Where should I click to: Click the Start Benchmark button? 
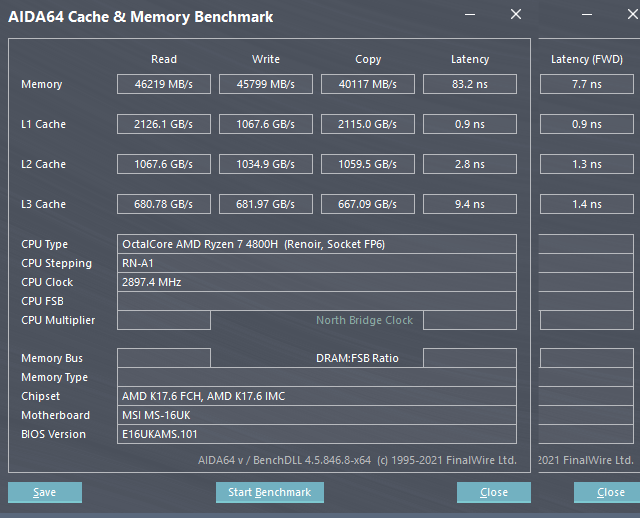pyautogui.click(x=269, y=492)
